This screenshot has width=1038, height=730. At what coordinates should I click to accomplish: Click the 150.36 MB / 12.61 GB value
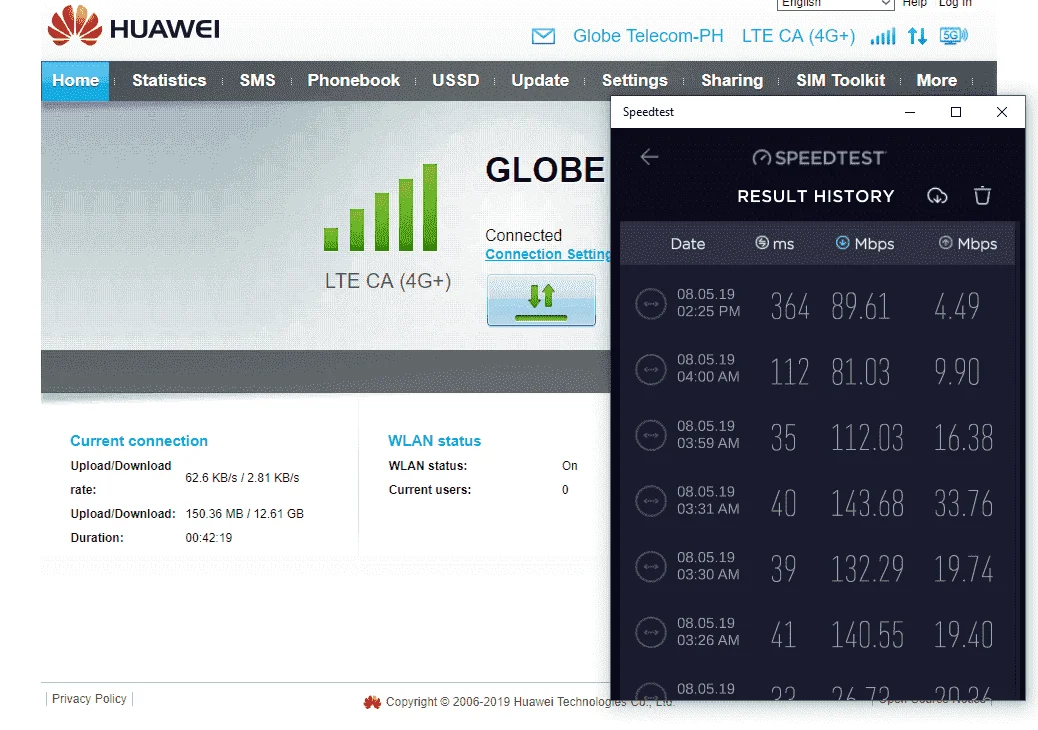(x=244, y=514)
